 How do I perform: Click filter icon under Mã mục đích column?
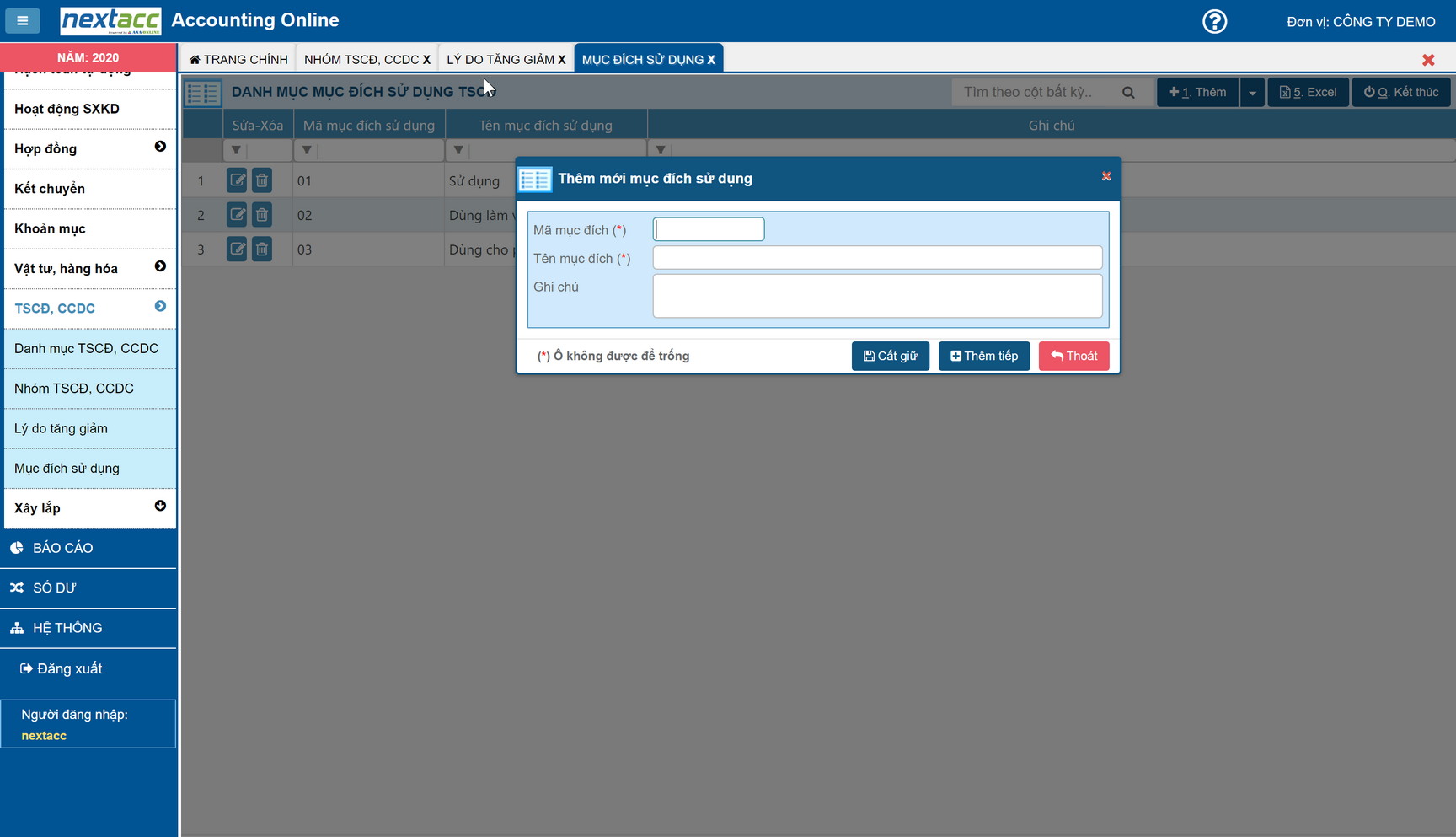point(307,150)
